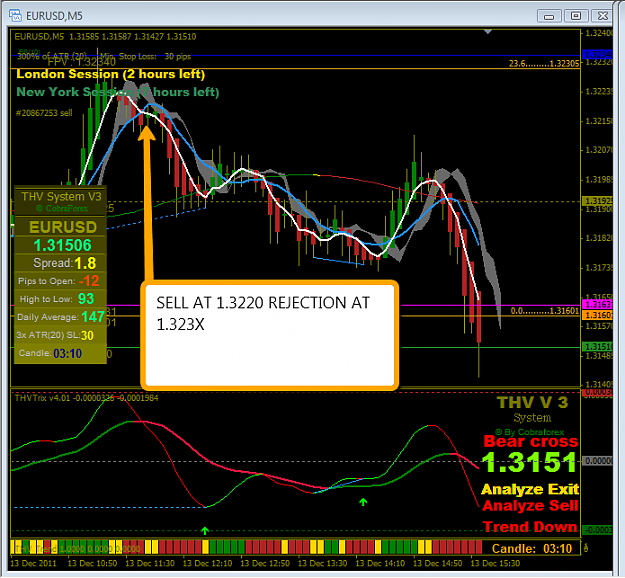
Task: Click the '23.6.........1.32305' Fibonacci level label
Action: (544, 63)
